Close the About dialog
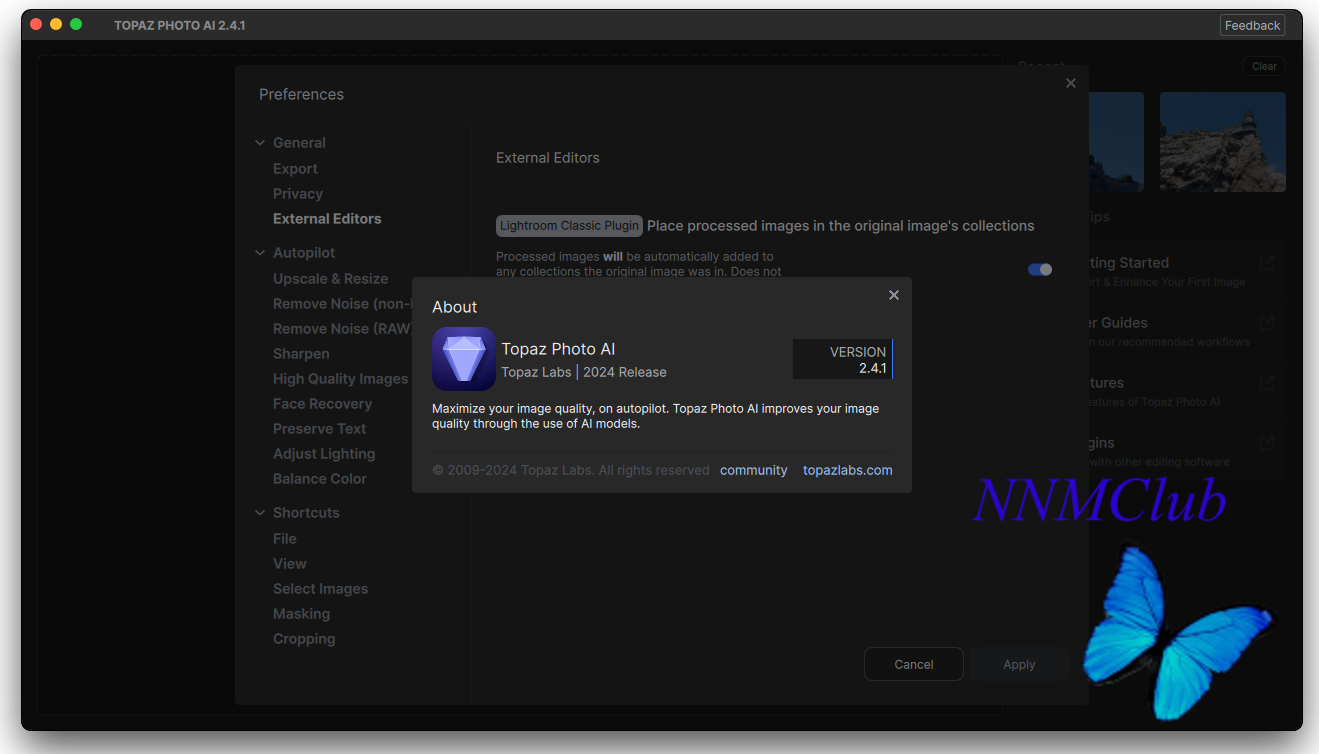Image resolution: width=1319 pixels, height=754 pixels. [894, 295]
